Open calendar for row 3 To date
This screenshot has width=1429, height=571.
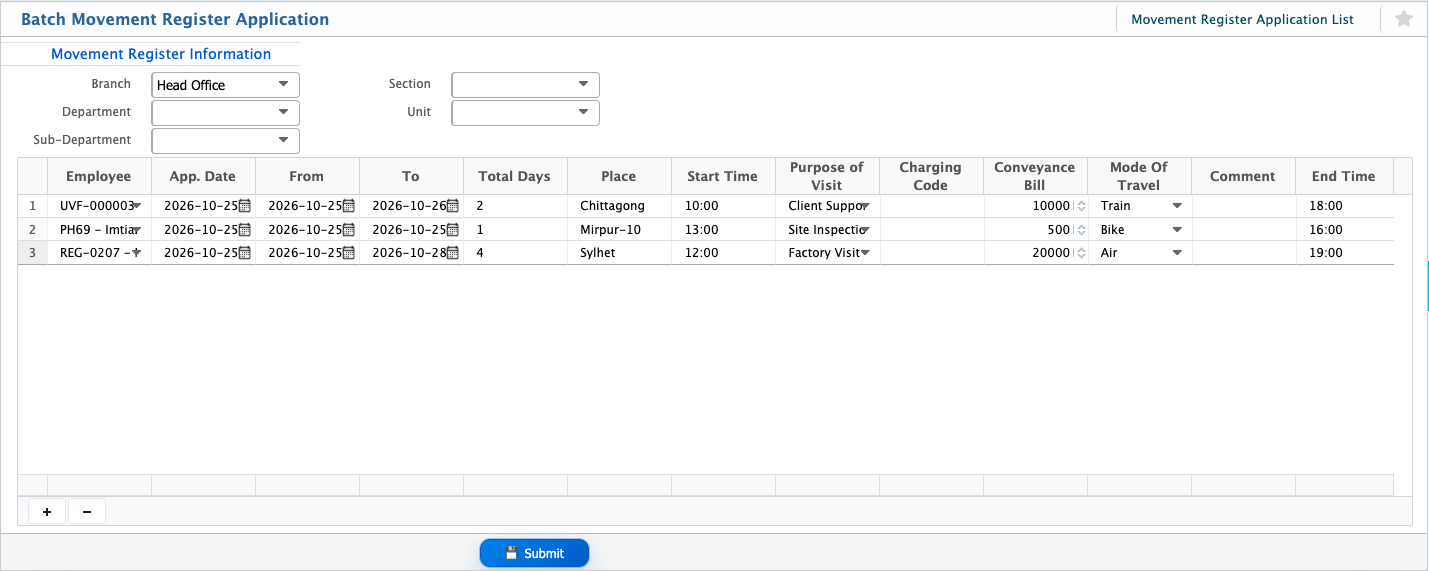click(453, 253)
